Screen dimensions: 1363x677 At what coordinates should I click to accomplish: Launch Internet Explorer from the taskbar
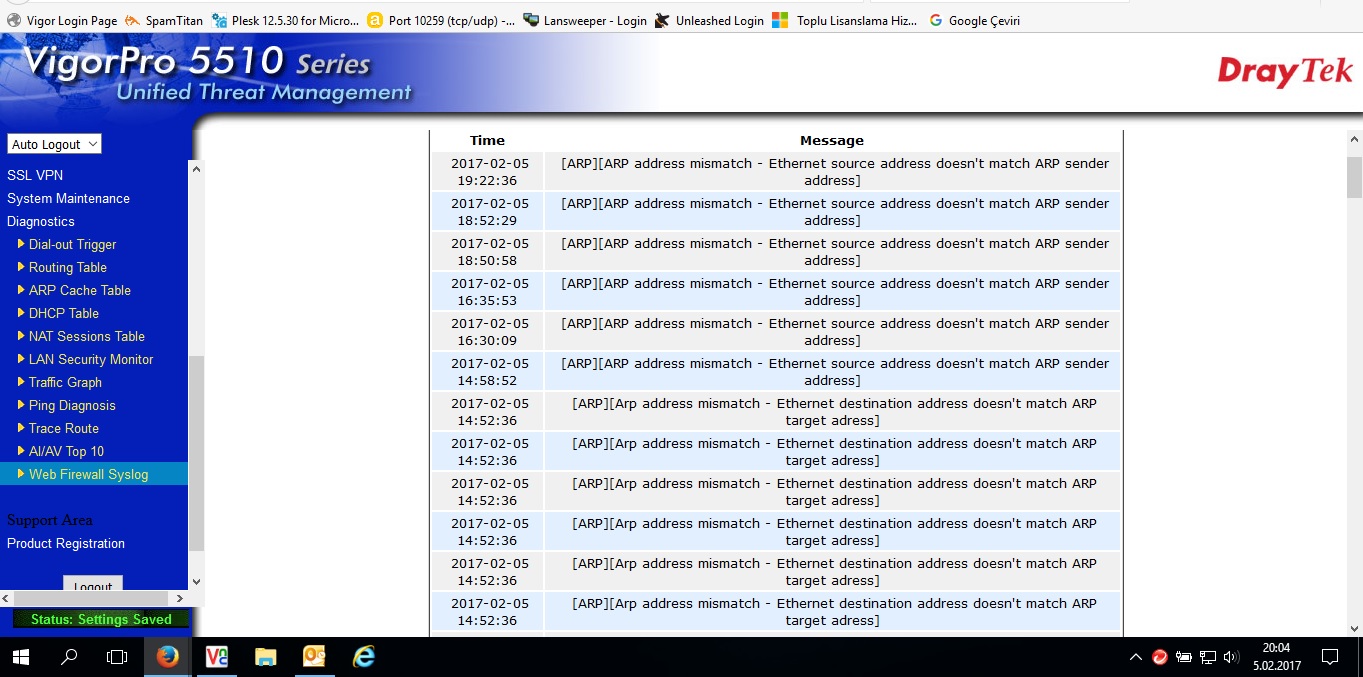point(364,656)
